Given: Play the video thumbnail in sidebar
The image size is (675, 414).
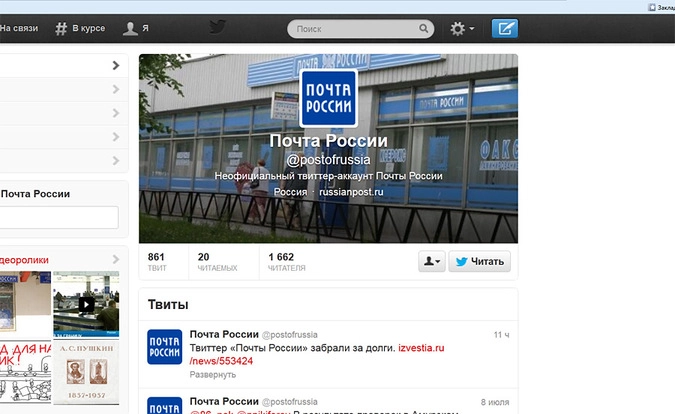Looking at the screenshot, I should (86, 304).
